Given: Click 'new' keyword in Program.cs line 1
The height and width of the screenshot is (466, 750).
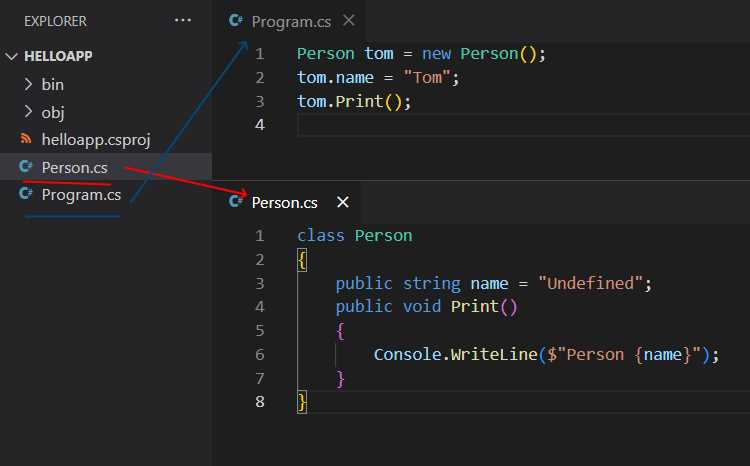Looking at the screenshot, I should pos(436,54).
